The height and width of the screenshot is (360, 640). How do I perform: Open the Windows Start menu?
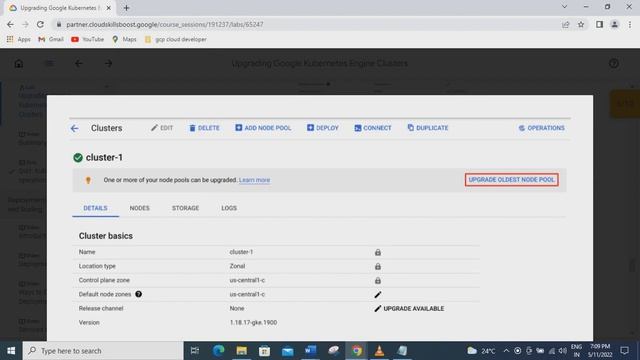click(11, 351)
